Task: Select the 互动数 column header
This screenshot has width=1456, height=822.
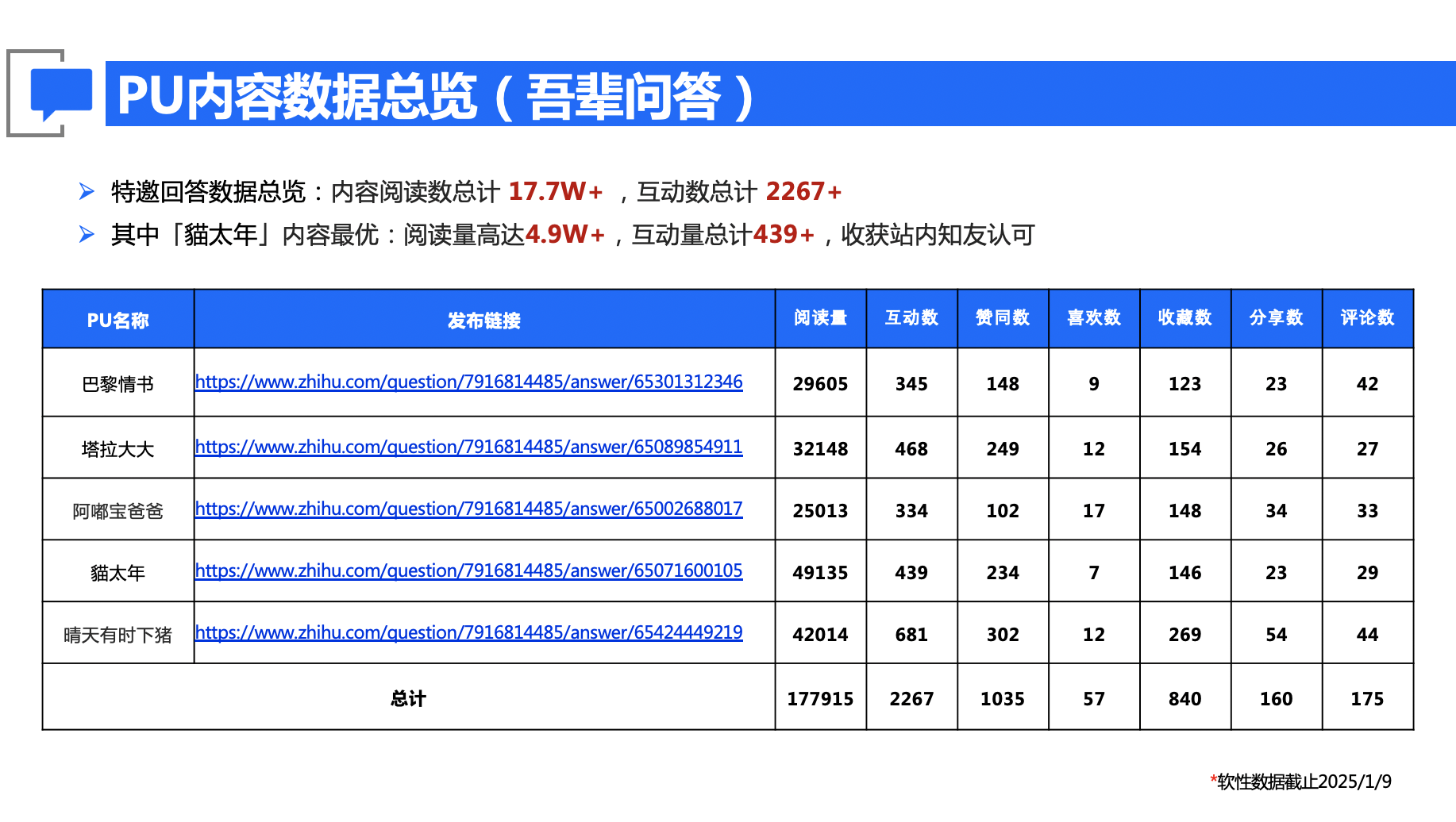Action: pos(911,318)
